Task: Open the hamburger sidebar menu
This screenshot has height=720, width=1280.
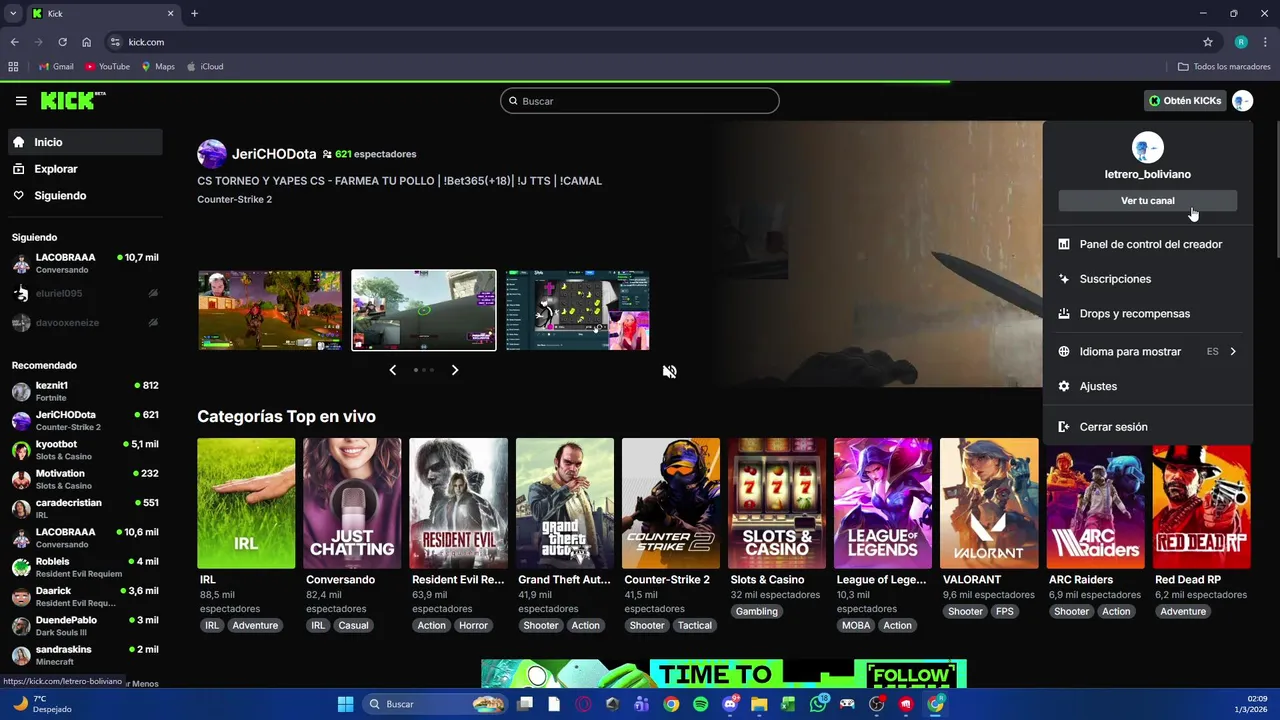Action: tap(21, 101)
